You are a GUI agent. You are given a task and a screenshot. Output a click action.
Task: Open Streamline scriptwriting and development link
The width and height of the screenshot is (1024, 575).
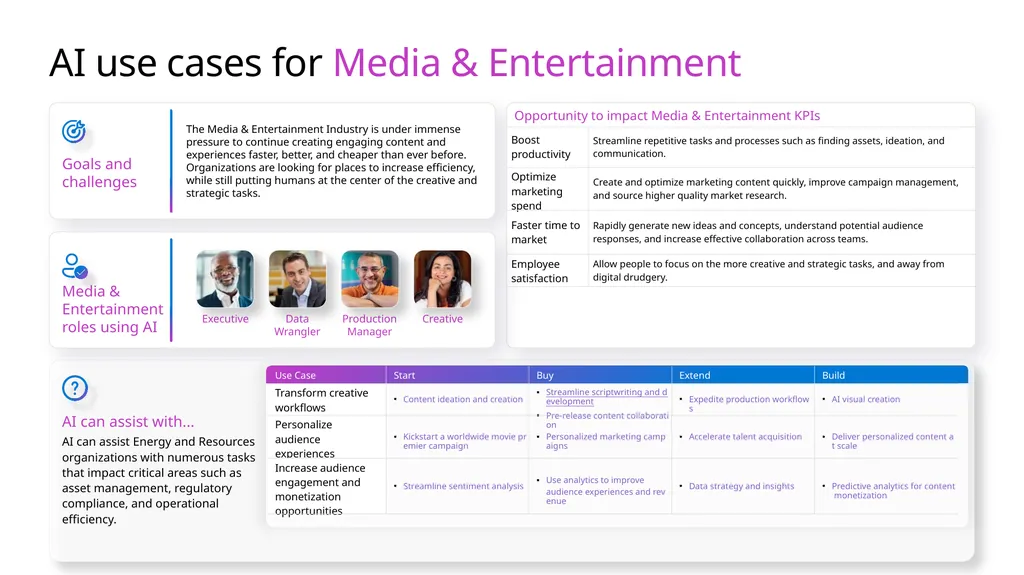pos(607,397)
